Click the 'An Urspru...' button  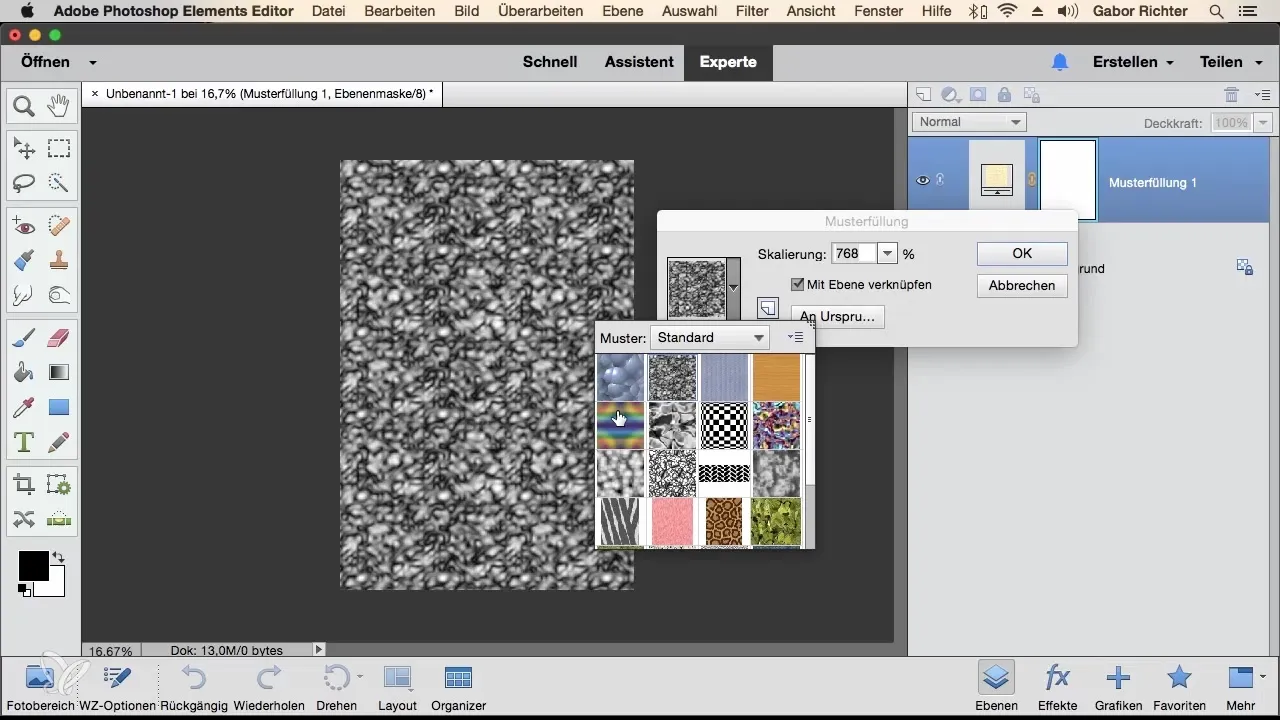coord(837,317)
